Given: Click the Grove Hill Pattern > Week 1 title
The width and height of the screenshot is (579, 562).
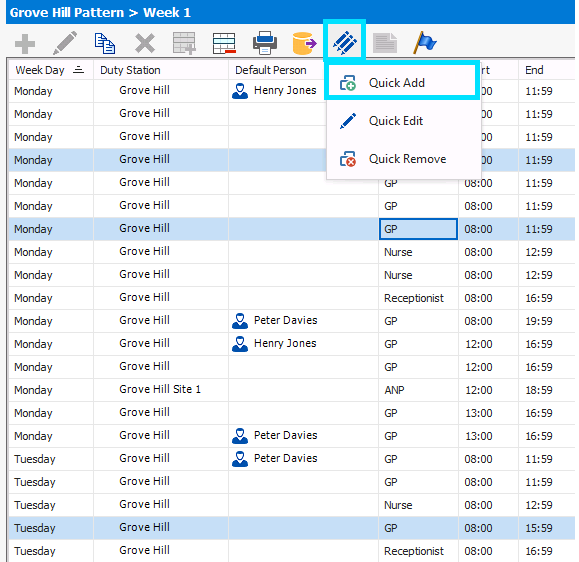Looking at the screenshot, I should pos(100,13).
